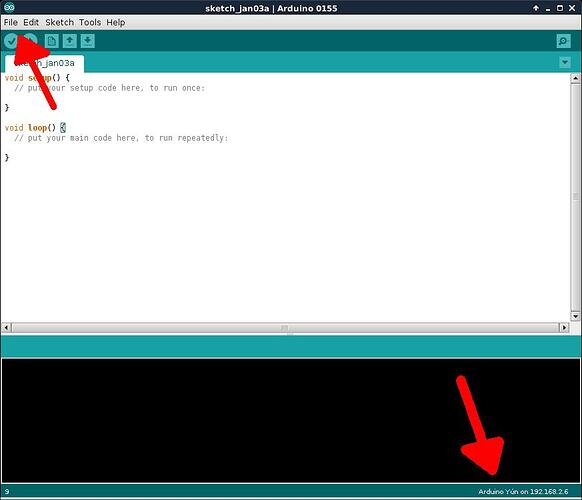Maximize the Arduino window
This screenshot has width=582, height=500.
(x=560, y=8)
